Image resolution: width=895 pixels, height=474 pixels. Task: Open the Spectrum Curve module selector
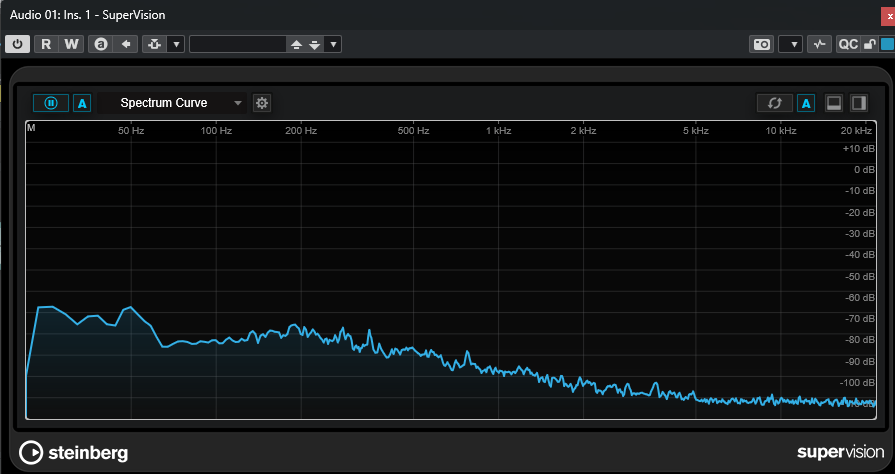(172, 103)
